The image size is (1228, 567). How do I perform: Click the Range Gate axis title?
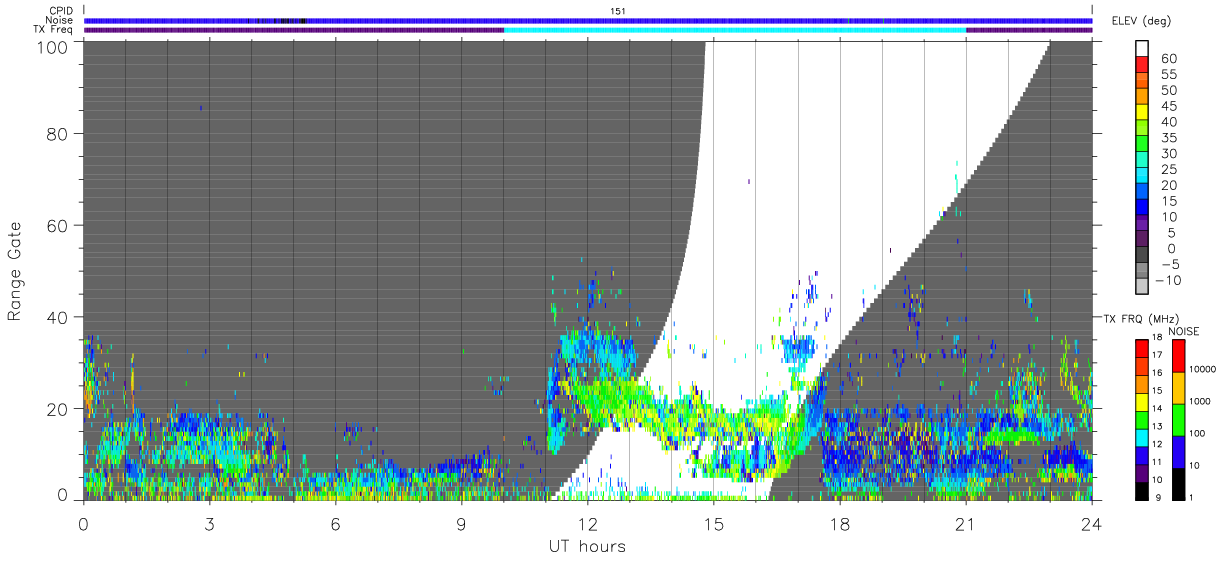coord(16,272)
